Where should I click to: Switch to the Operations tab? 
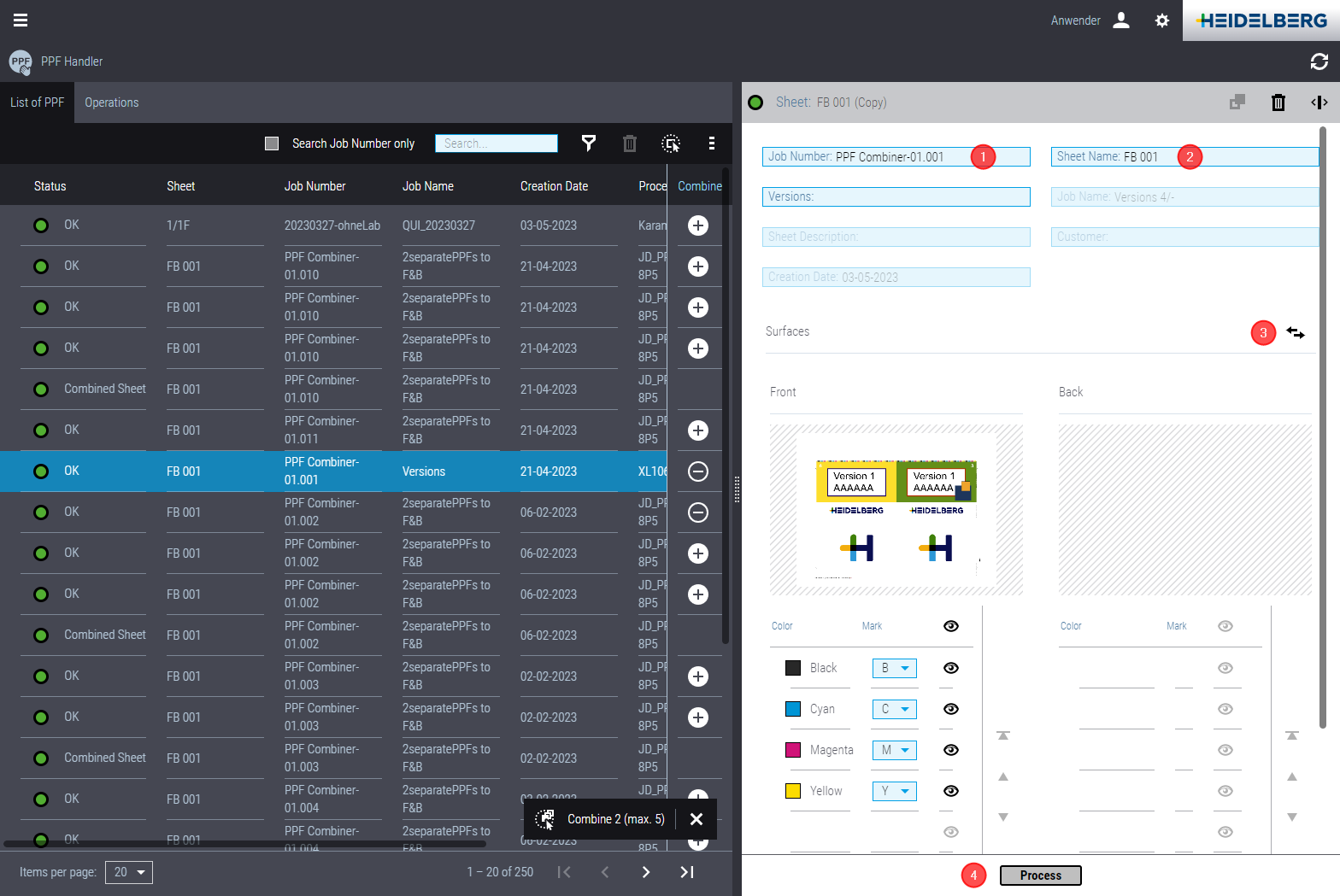tap(111, 102)
